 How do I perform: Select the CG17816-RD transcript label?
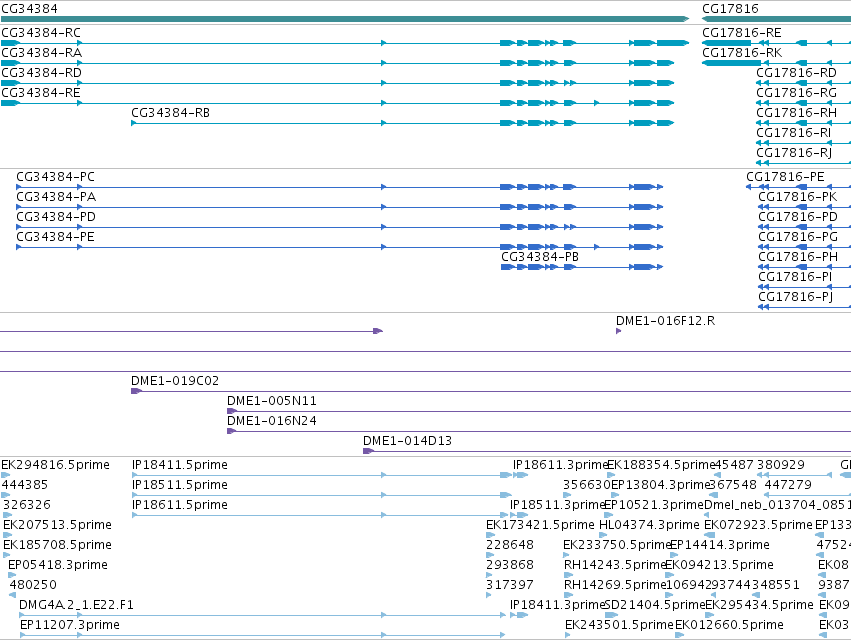pyautogui.click(x=796, y=73)
